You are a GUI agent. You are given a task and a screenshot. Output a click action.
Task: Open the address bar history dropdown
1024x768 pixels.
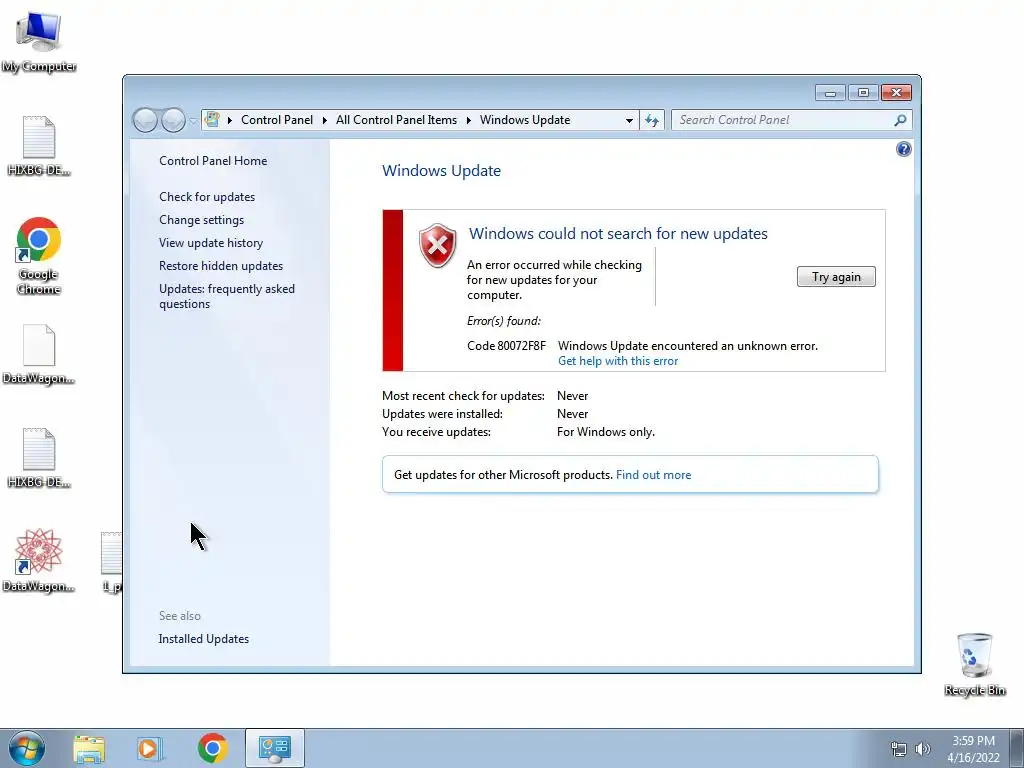629,120
